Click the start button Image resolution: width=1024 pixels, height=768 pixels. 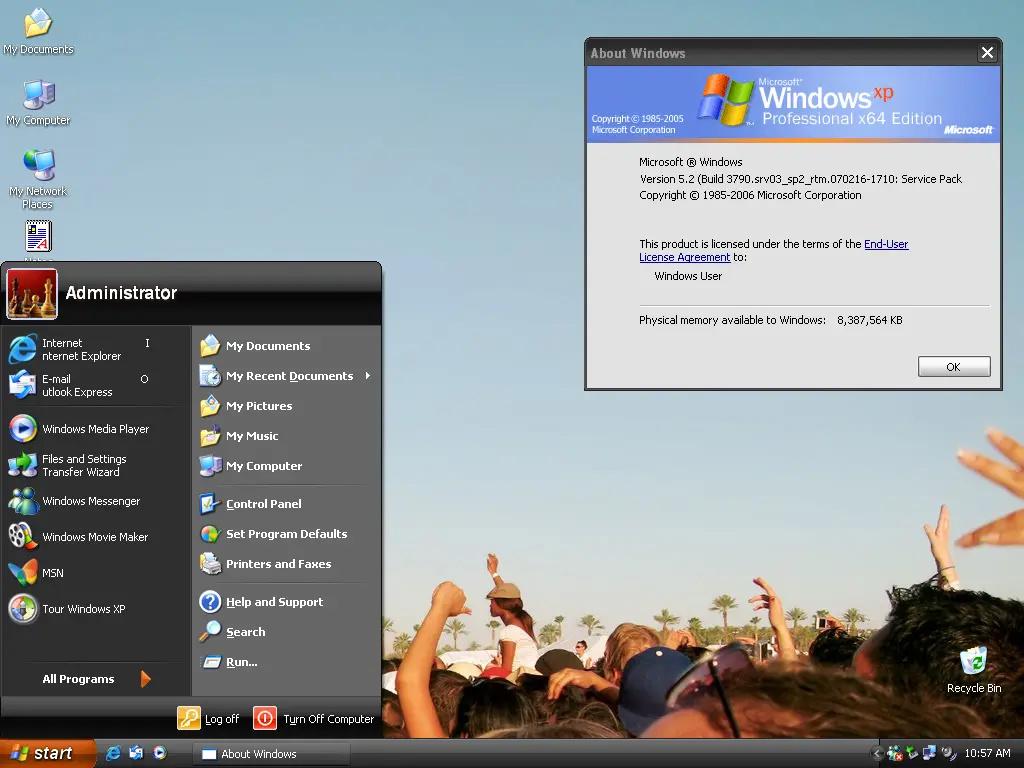[x=46, y=753]
